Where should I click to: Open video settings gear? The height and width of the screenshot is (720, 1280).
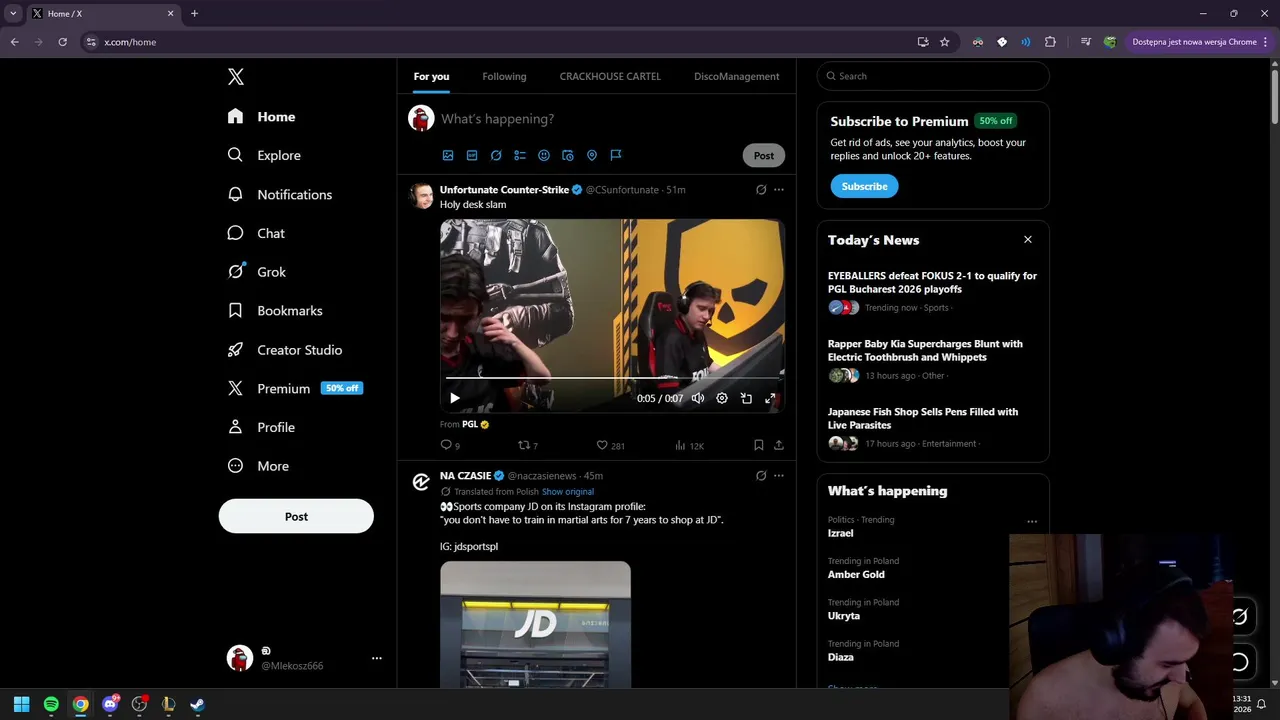722,398
